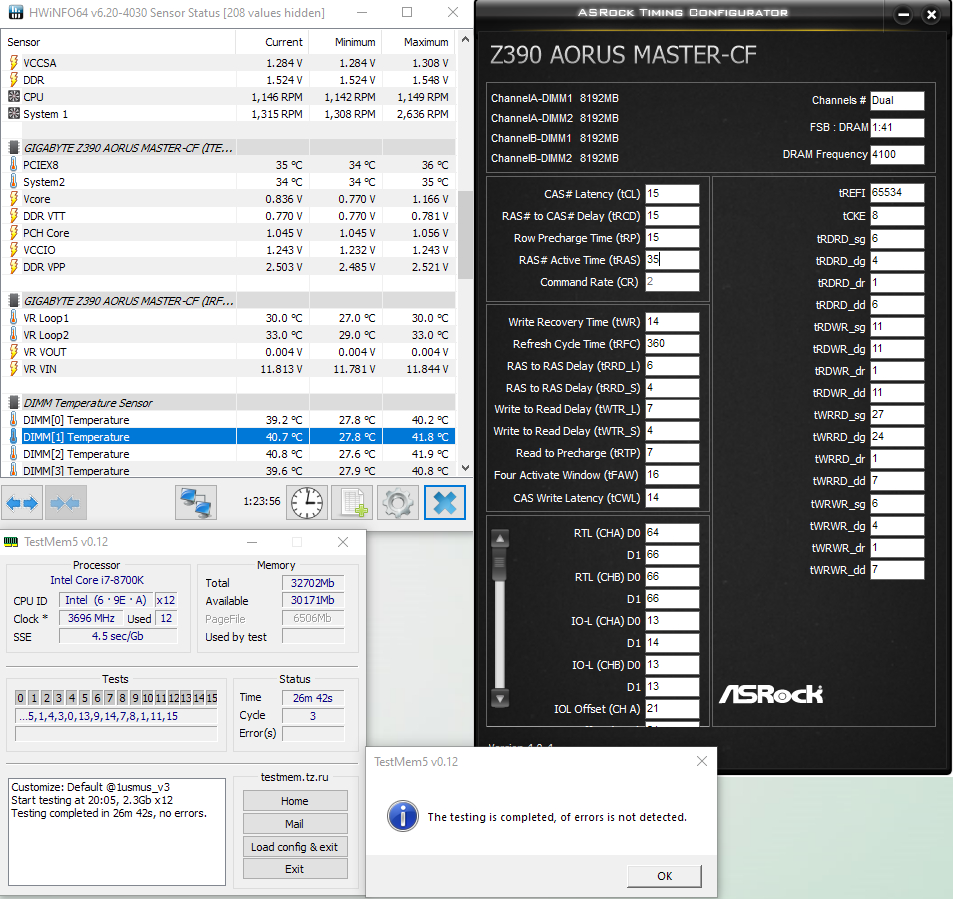Close the TestMem5 completion dialog

tap(701, 761)
